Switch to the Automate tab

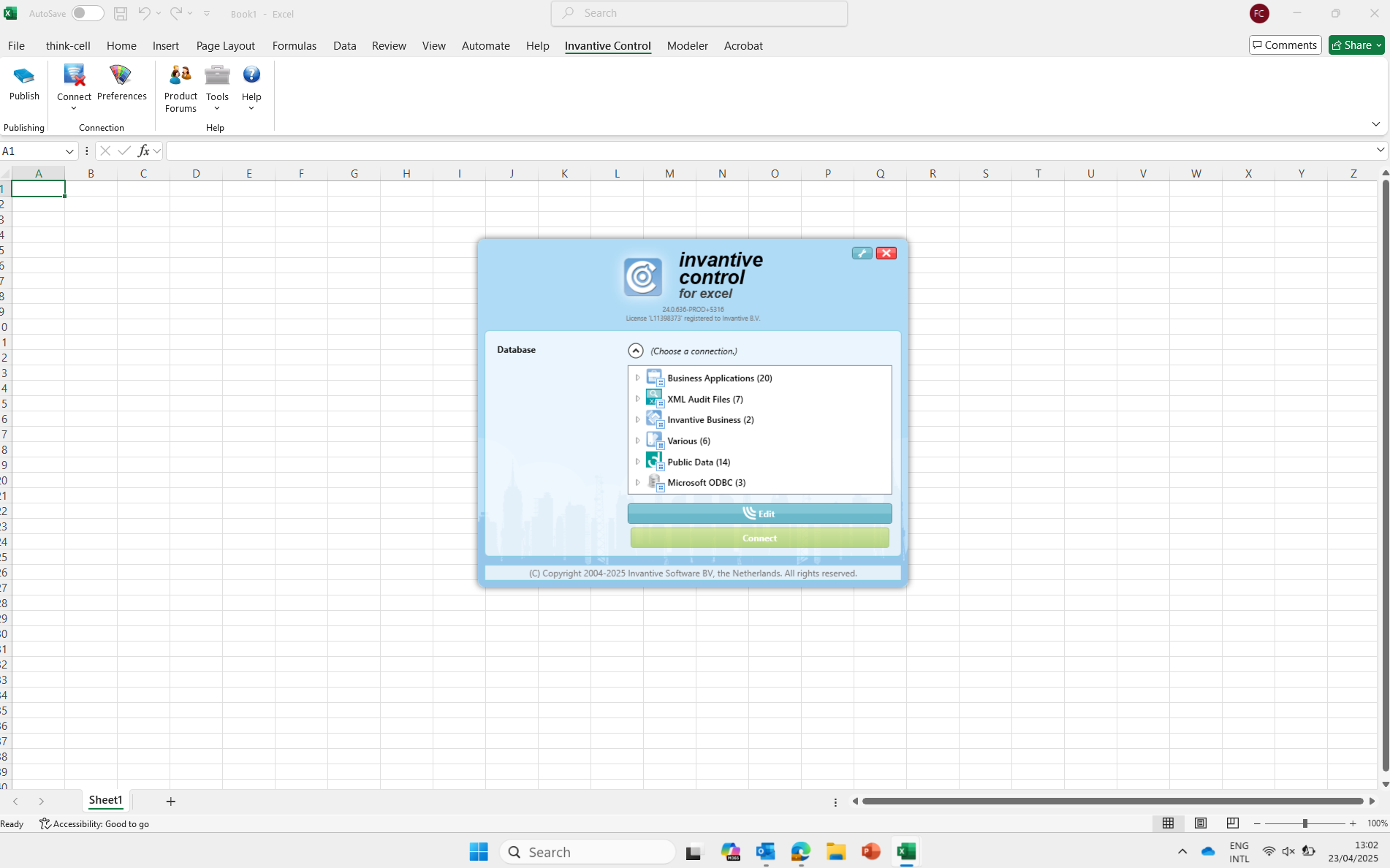485,45
